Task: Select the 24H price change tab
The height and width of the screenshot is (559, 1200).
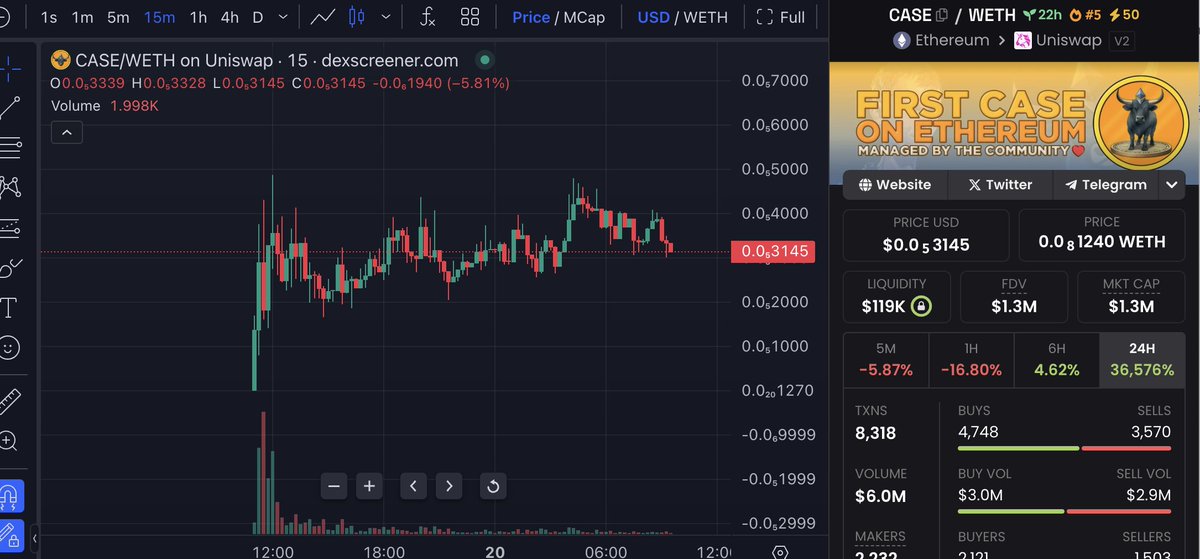Action: tap(1141, 360)
